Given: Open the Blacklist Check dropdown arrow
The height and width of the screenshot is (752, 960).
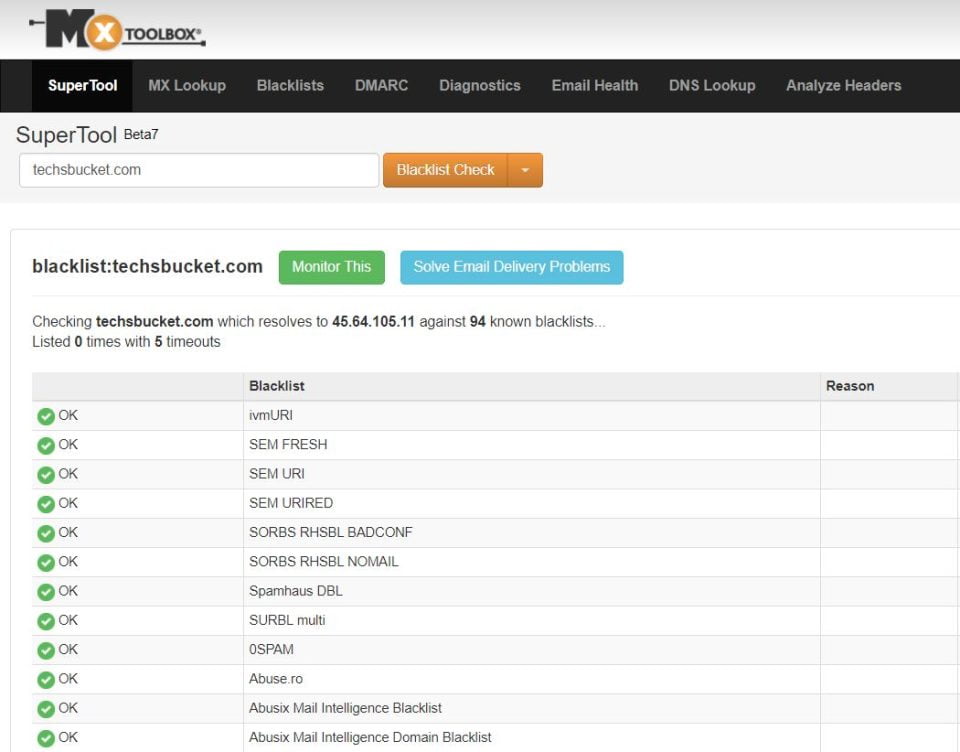Looking at the screenshot, I should 525,170.
